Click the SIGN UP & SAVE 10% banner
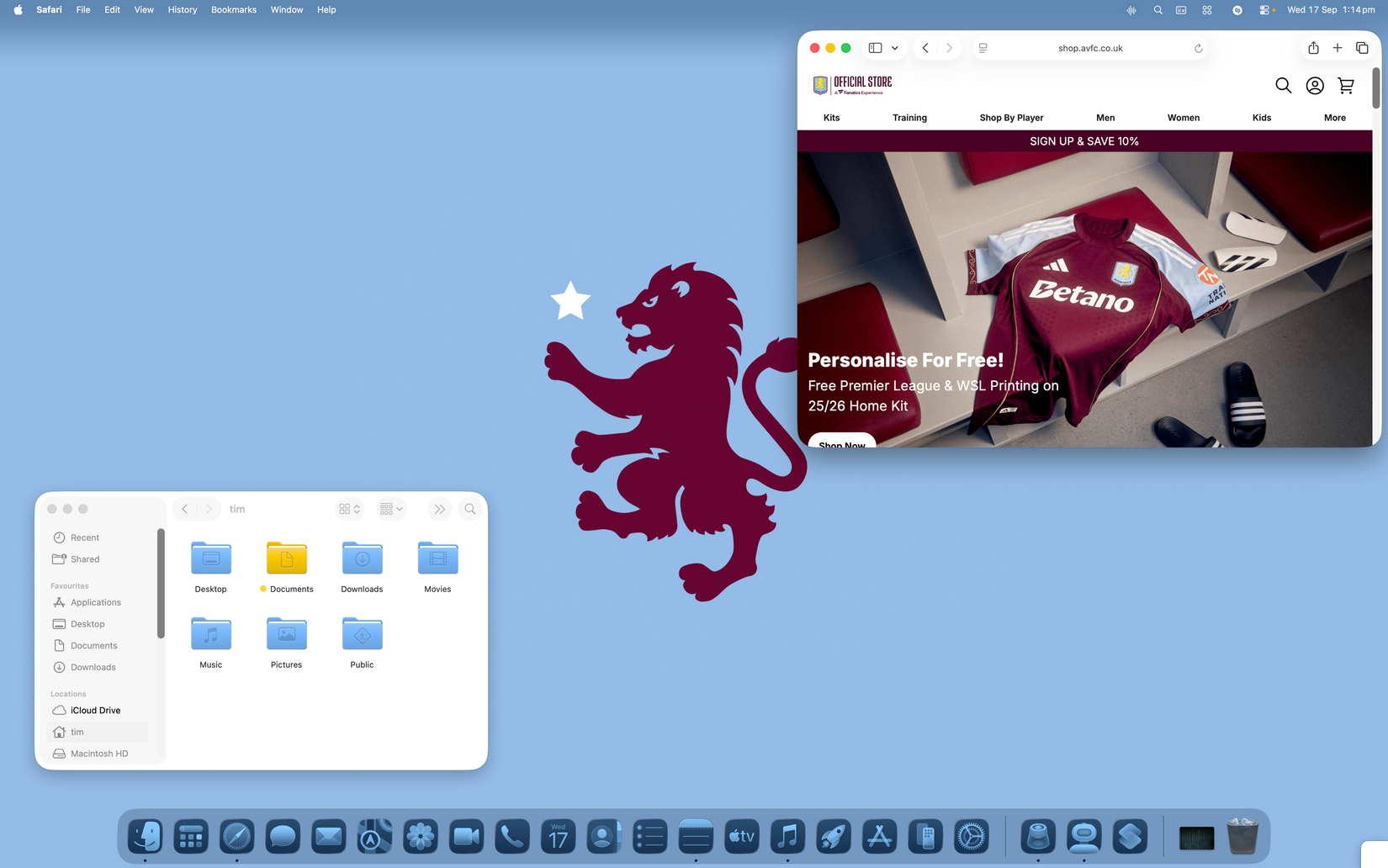This screenshot has height=868, width=1388. [1084, 141]
